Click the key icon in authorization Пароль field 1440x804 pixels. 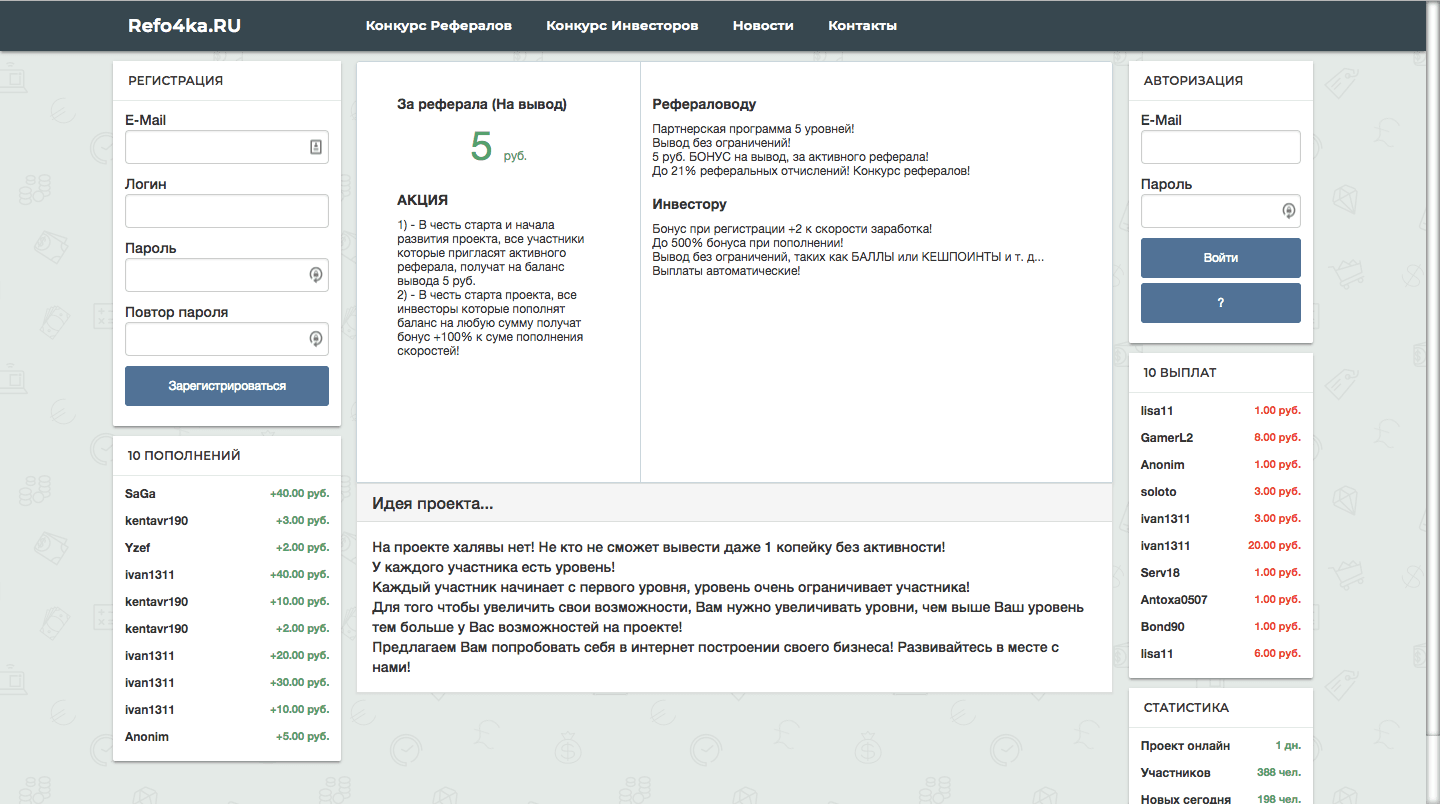tap(1289, 211)
